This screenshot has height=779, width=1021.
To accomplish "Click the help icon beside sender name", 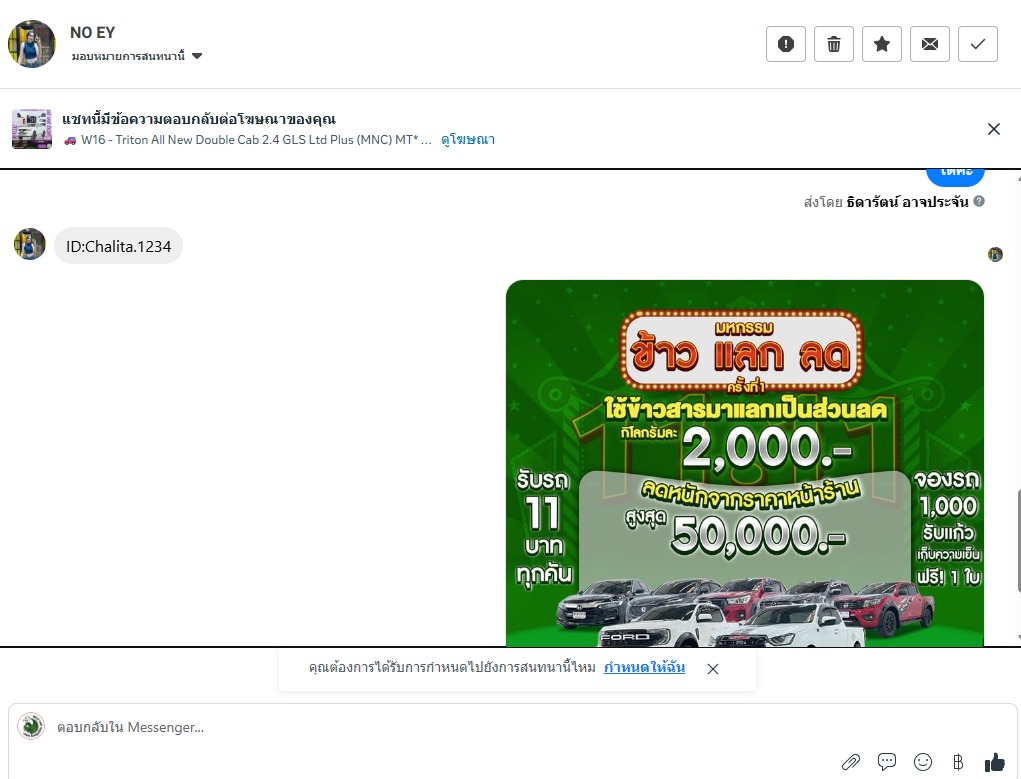I will click(979, 201).
